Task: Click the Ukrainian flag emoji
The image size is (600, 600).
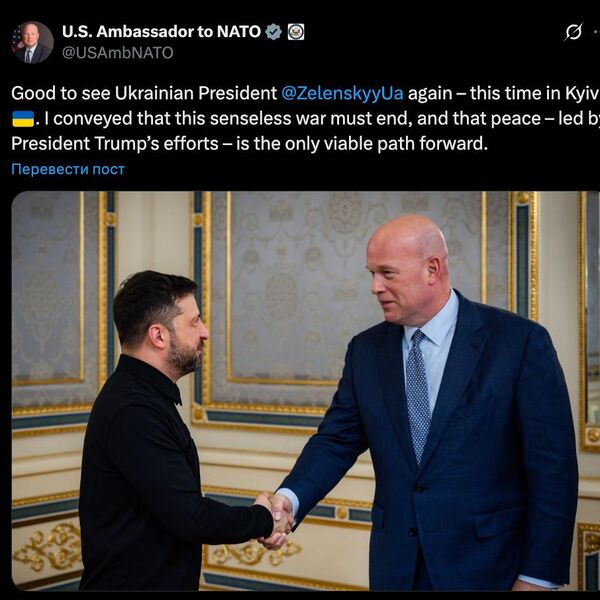Action: point(23,119)
